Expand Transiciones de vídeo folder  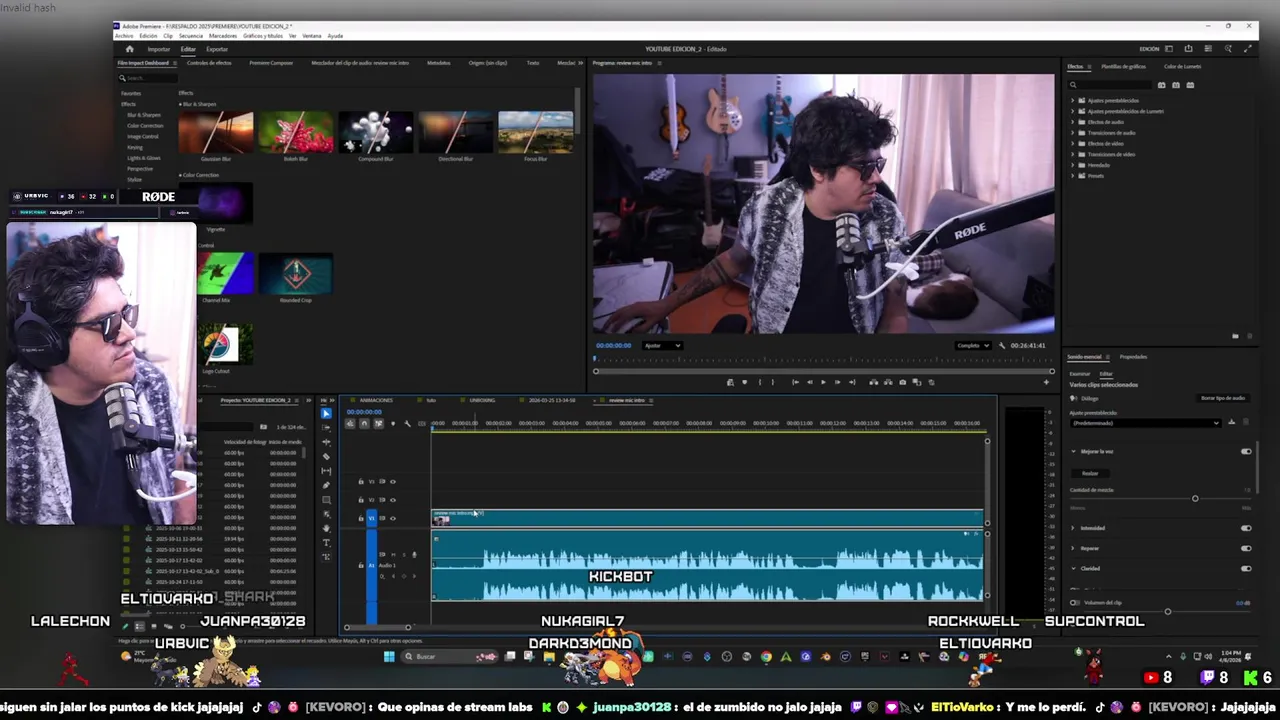[x=1073, y=154]
